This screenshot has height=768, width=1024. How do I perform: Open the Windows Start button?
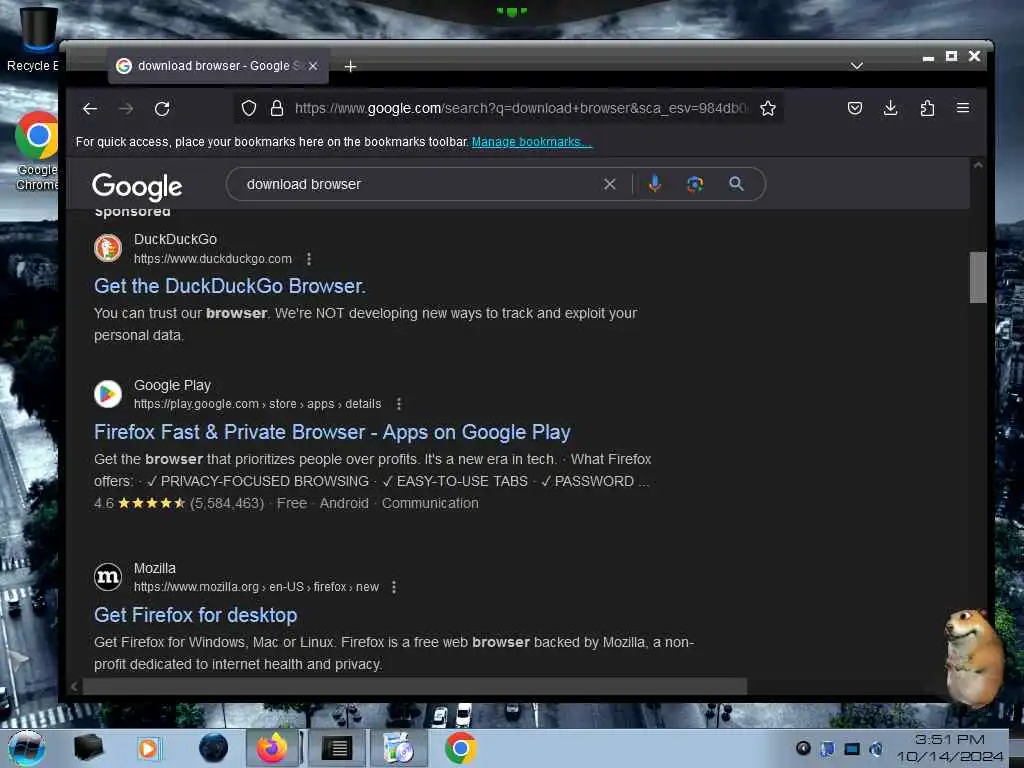(26, 748)
